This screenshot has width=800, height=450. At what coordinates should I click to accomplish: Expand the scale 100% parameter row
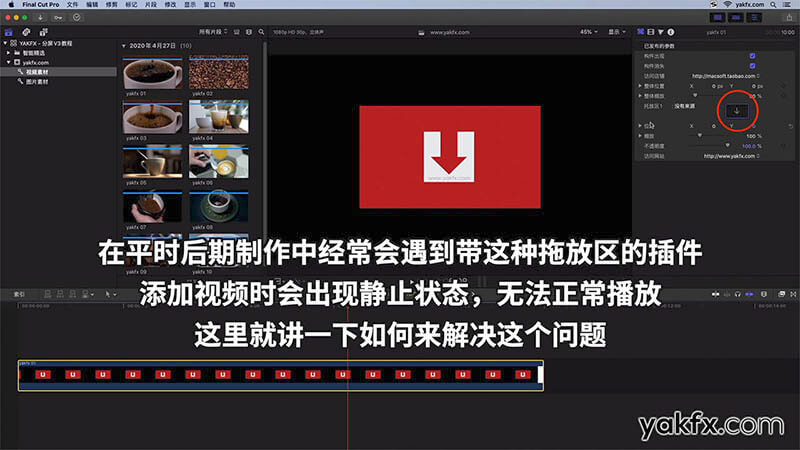pos(640,136)
